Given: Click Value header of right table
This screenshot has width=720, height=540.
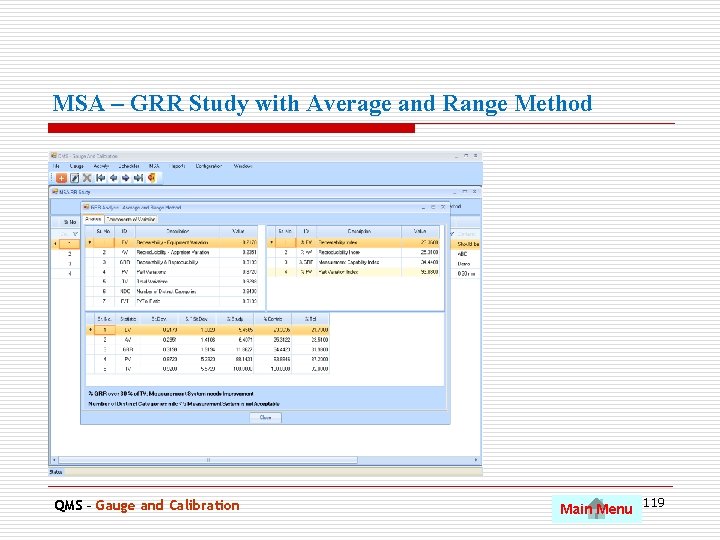Looking at the screenshot, I should coord(420,231).
